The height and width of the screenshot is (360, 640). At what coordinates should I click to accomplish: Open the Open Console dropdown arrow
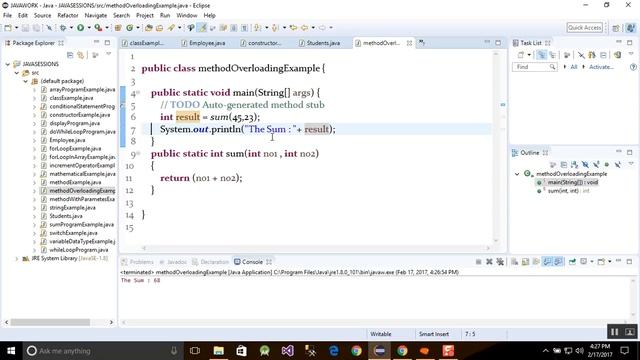609,262
